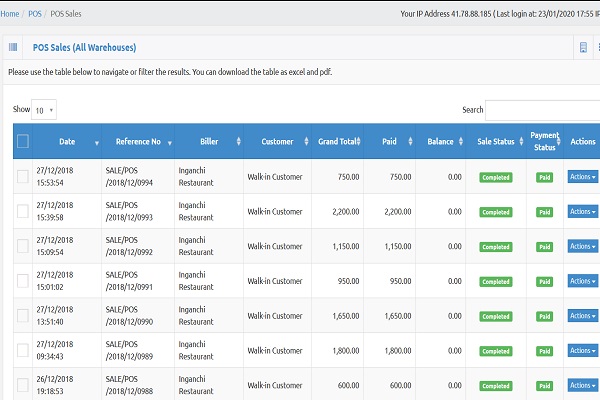
Task: Sort by Customer column arrow
Action: tap(305, 143)
